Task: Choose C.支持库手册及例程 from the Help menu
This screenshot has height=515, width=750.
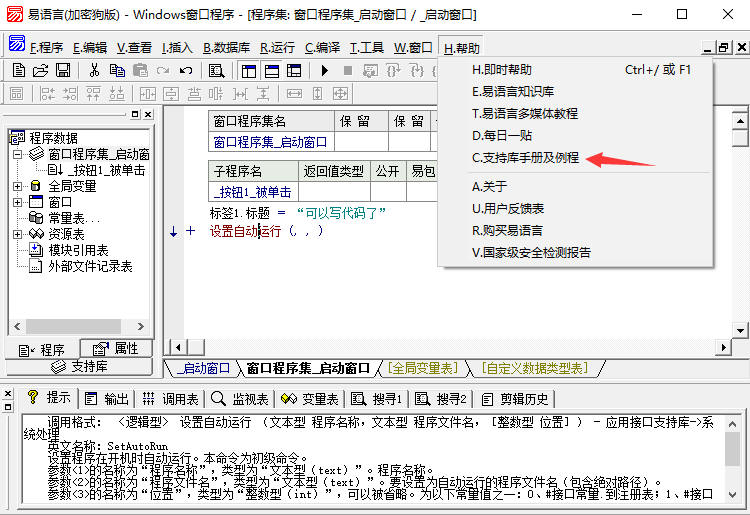Action: point(525,157)
